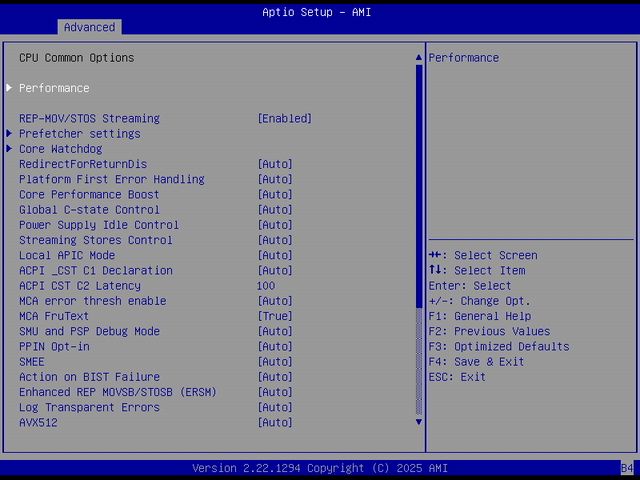Select Platform First Error Handling
640x480 pixels.
(x=111, y=179)
